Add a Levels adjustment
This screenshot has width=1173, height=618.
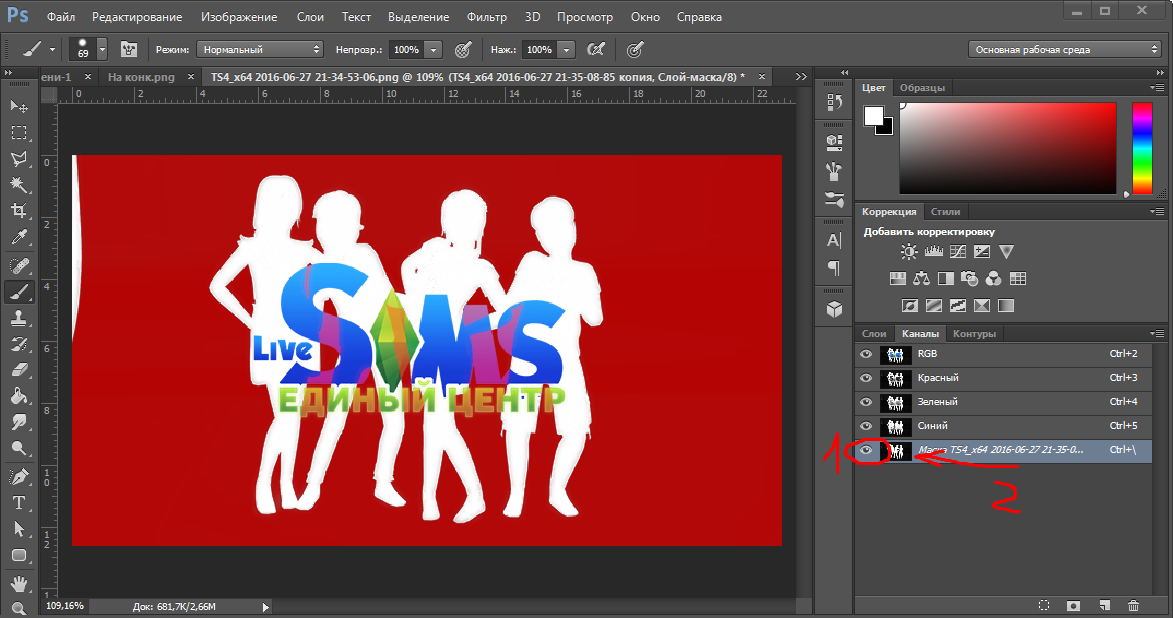click(934, 252)
